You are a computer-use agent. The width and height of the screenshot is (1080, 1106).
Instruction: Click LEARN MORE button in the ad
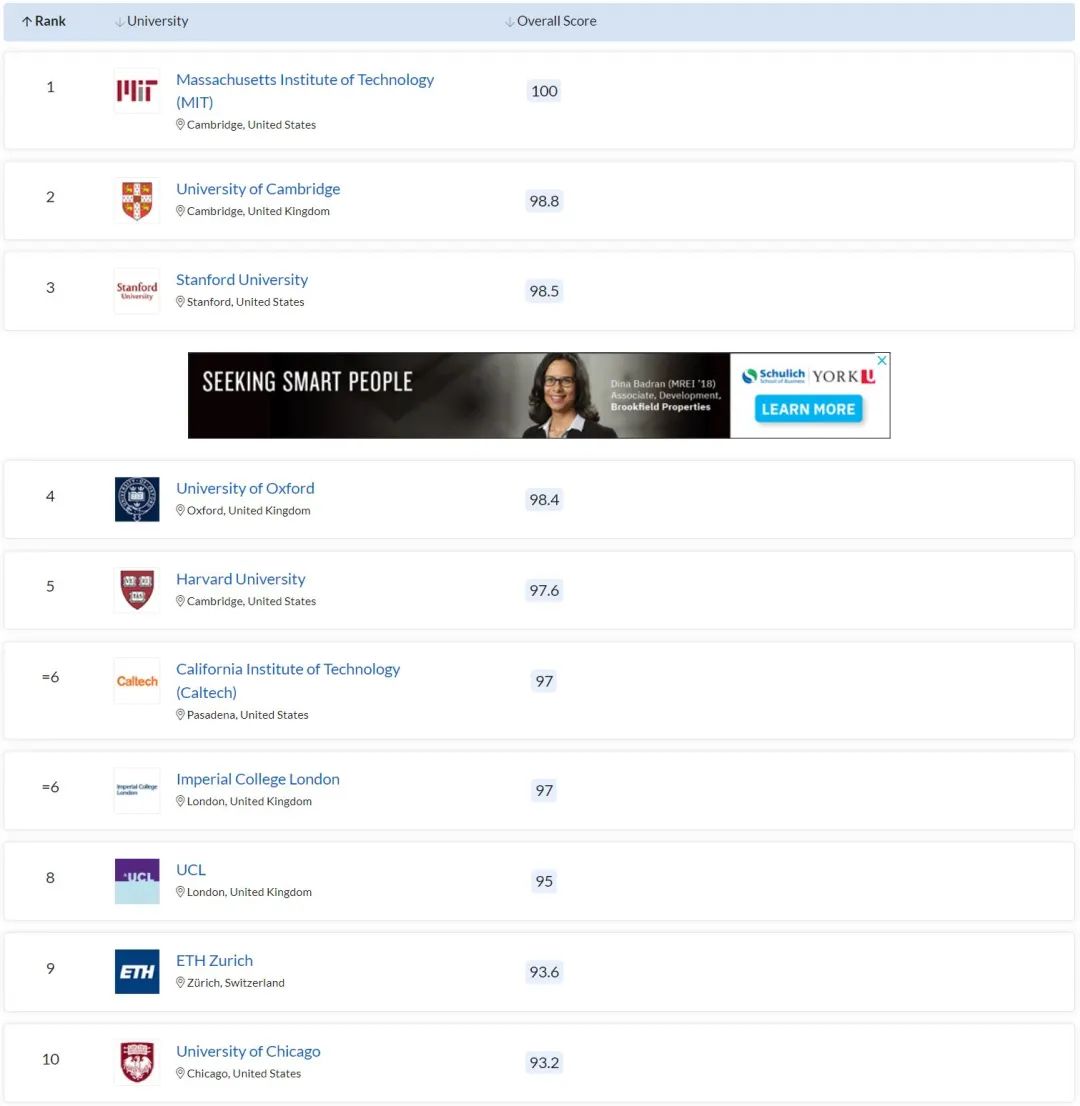808,409
